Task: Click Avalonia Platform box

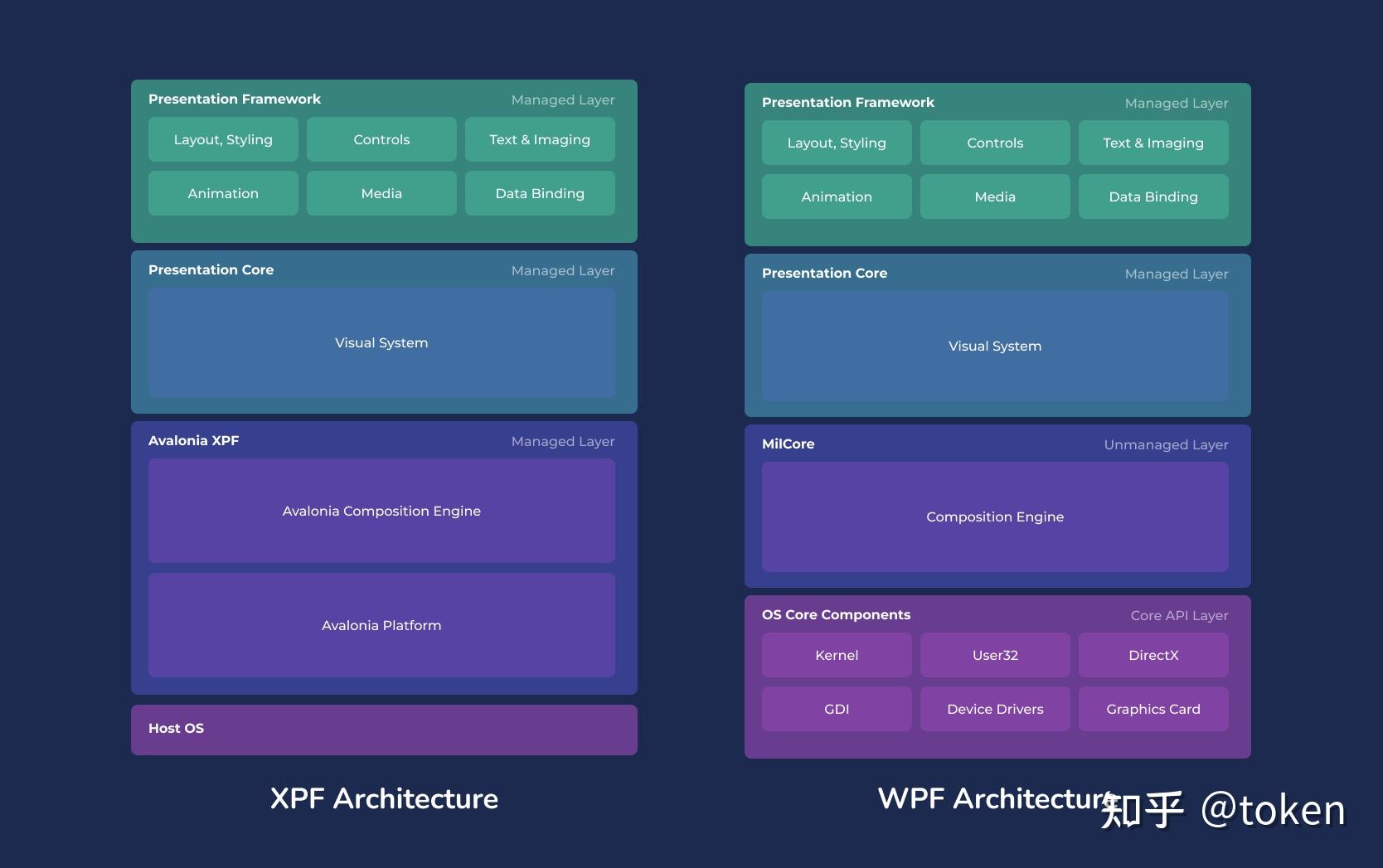Action: click(381, 625)
